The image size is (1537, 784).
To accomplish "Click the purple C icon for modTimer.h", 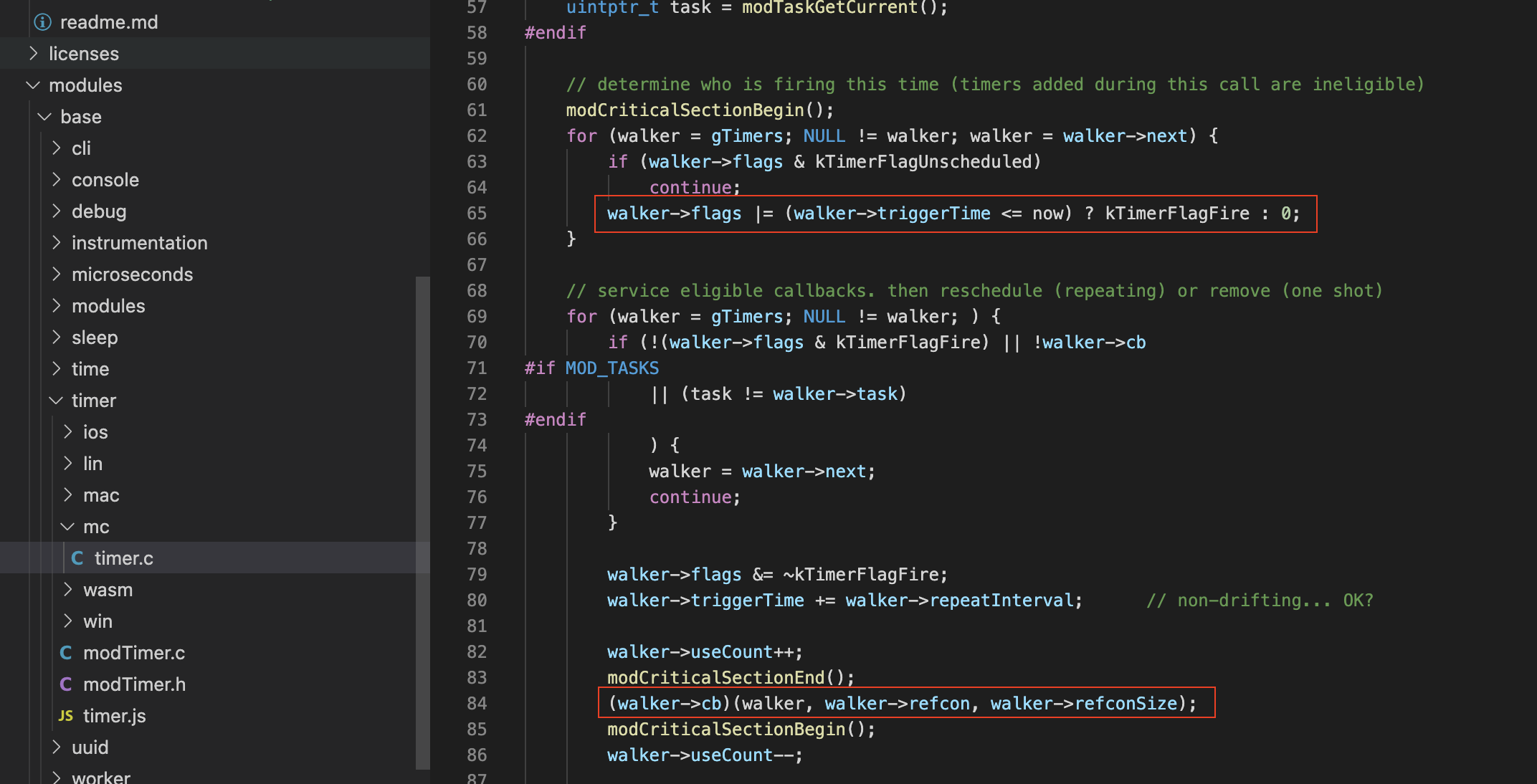I will (66, 684).
